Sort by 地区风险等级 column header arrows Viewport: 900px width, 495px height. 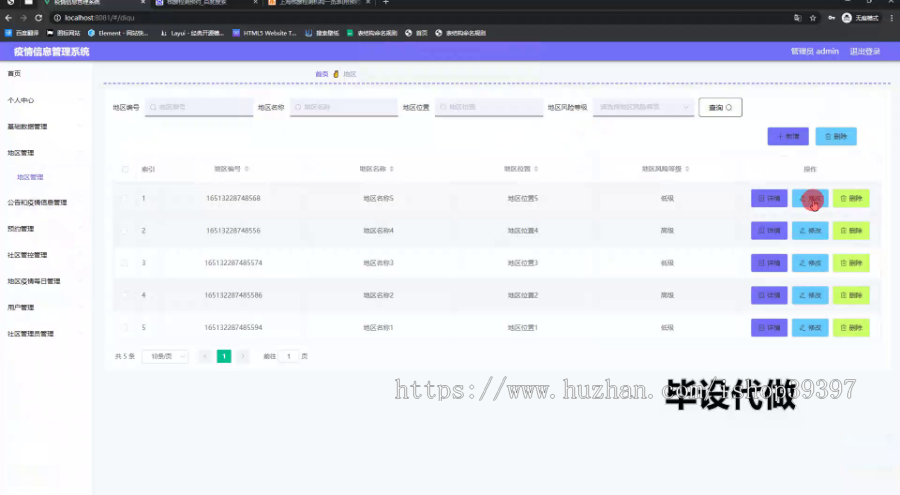click(687, 169)
